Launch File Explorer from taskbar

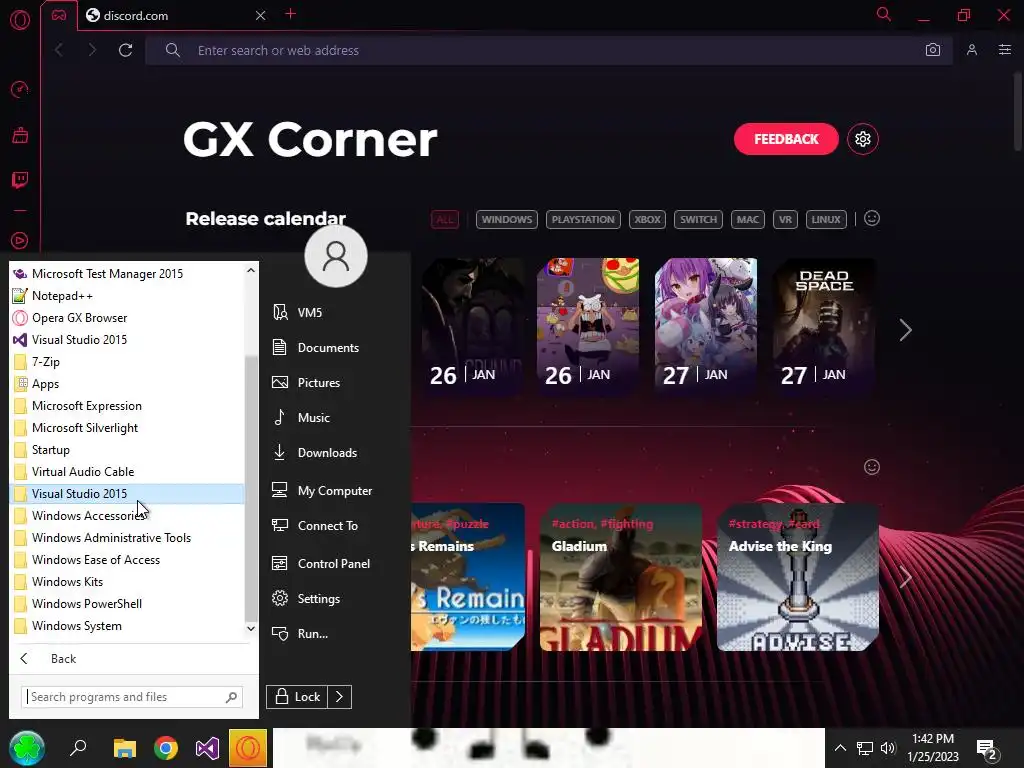(124, 748)
